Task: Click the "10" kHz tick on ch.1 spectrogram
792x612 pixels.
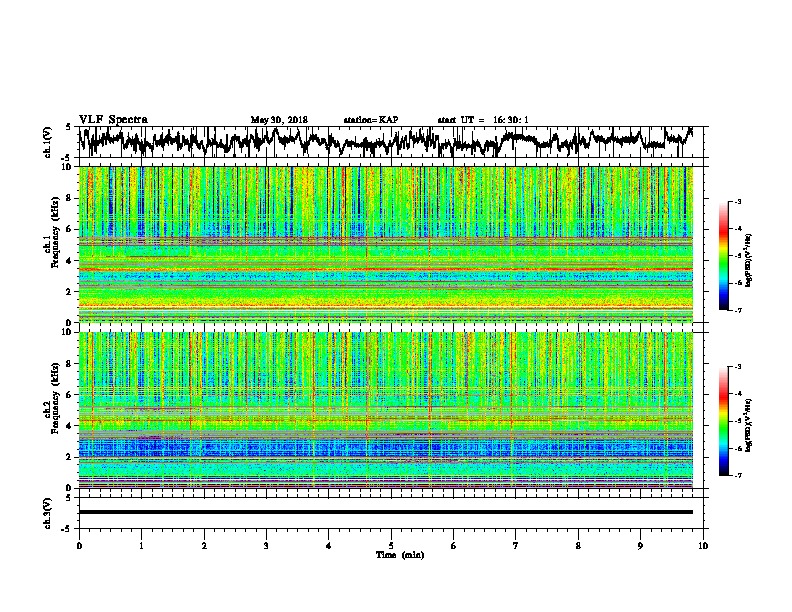Action: click(x=68, y=167)
